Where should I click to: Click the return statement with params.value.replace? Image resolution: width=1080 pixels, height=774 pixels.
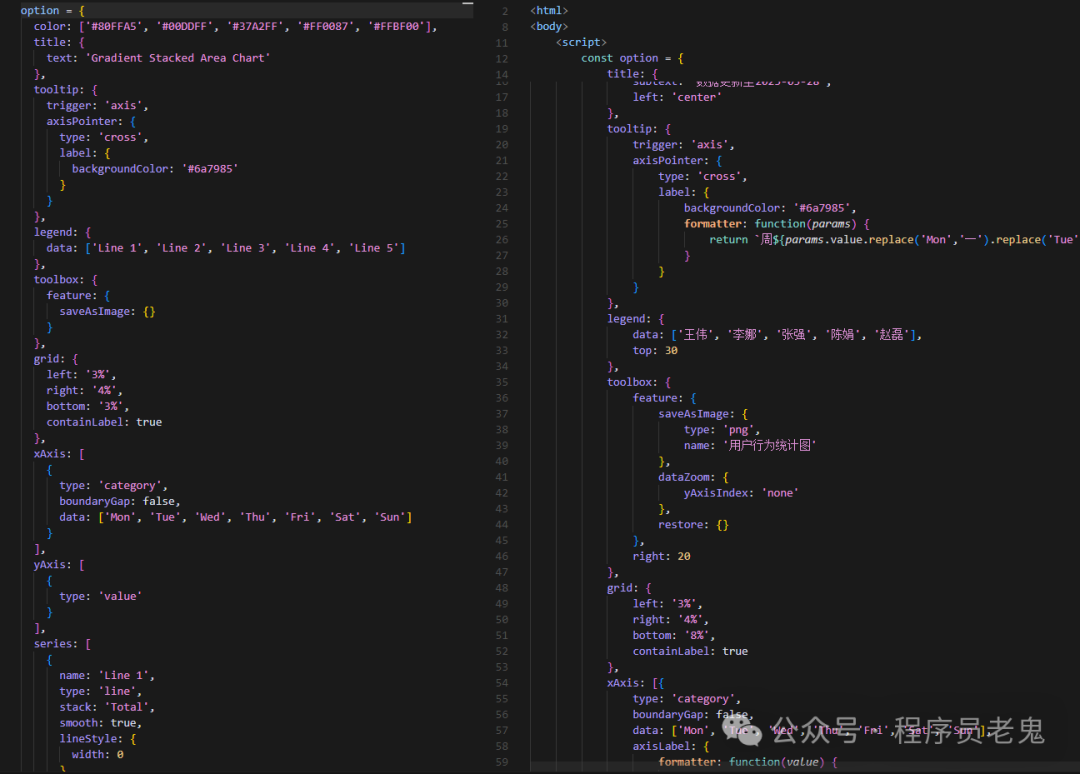point(893,240)
